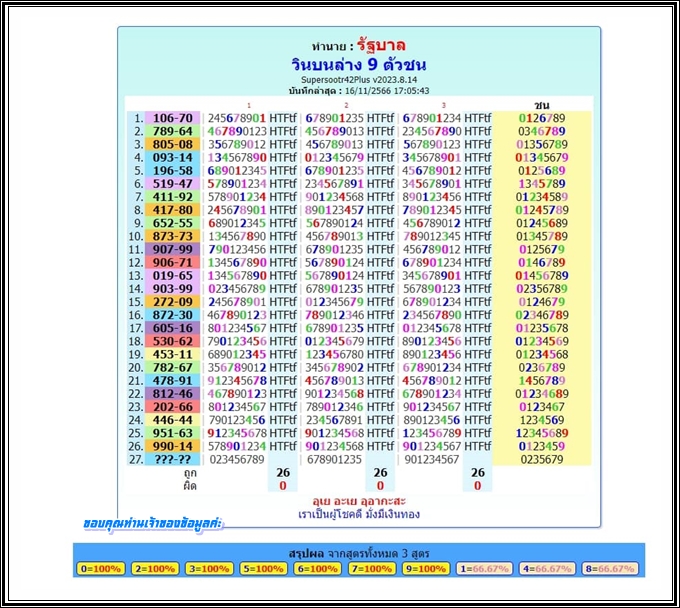Click ชน value 12345689 in row 25
The image size is (680, 608).
(x=542, y=433)
